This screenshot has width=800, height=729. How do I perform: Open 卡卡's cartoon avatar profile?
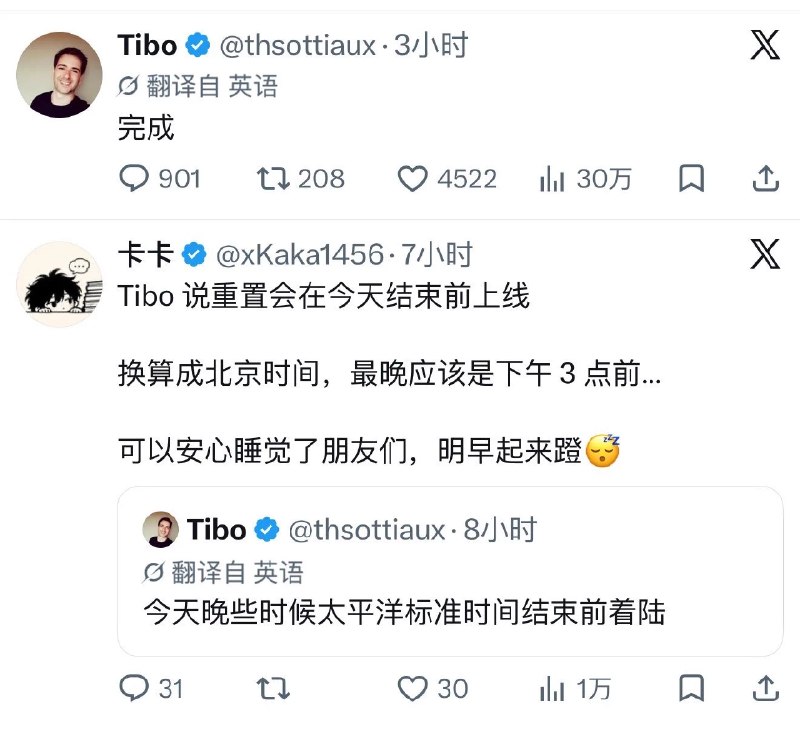[59, 284]
